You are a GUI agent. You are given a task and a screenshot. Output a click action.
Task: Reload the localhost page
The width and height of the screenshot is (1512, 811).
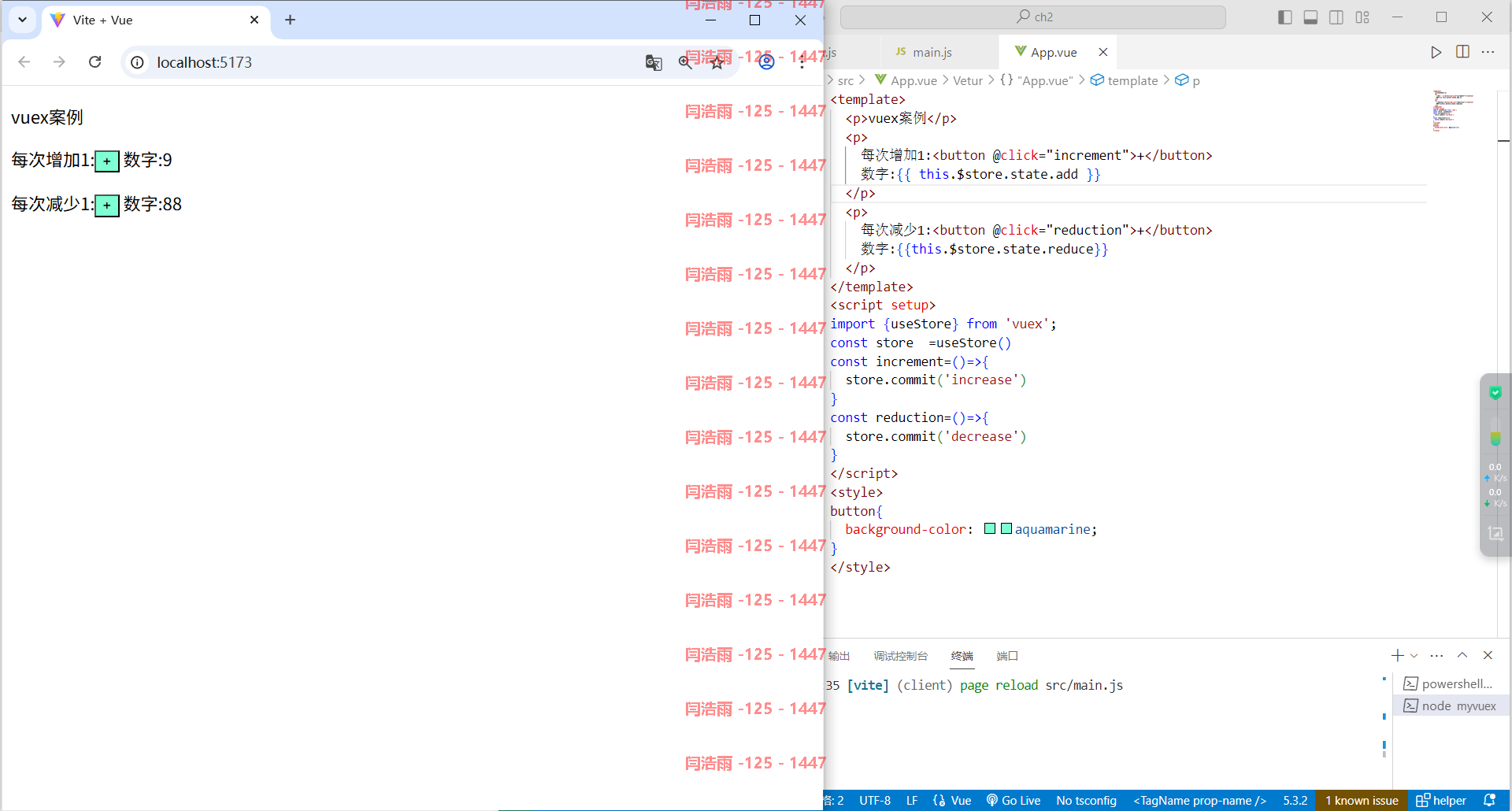click(95, 62)
